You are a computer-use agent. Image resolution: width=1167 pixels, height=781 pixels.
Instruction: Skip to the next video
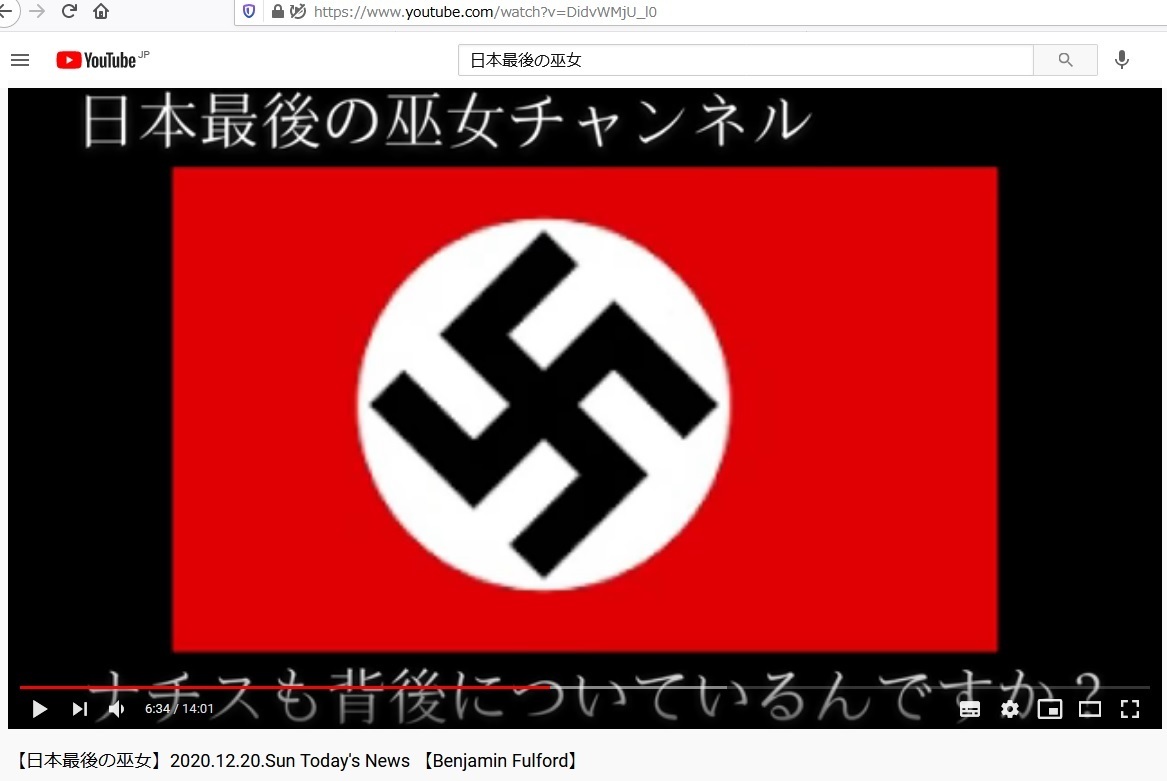(x=79, y=709)
